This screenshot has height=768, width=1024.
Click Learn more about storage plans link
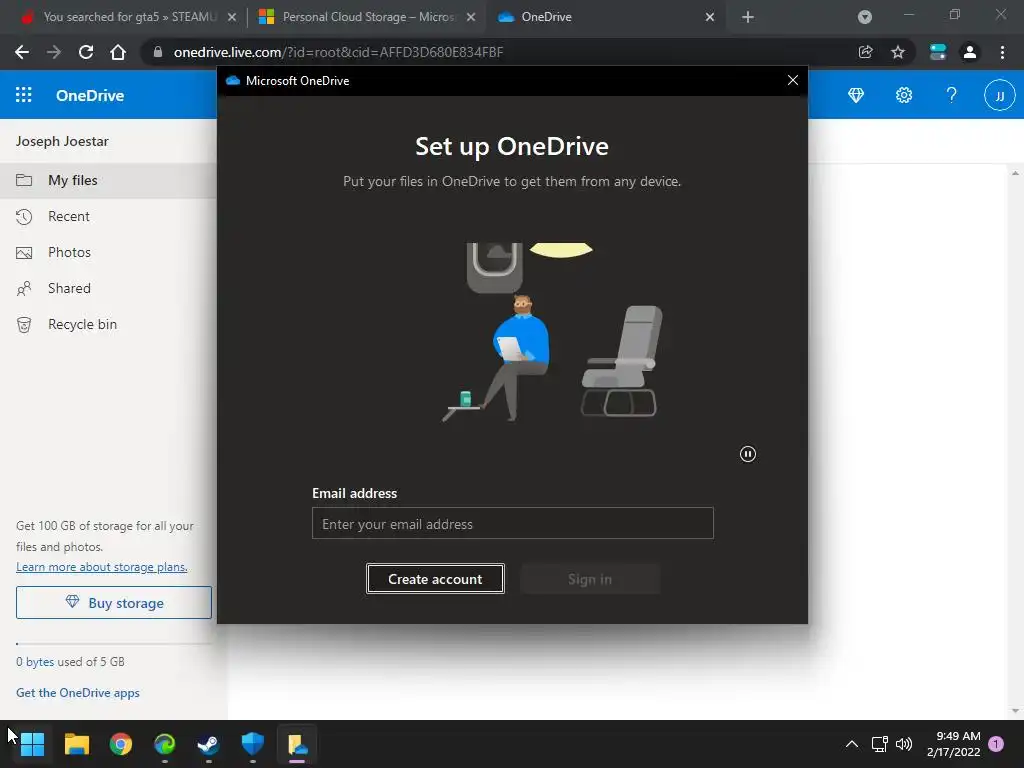click(102, 567)
